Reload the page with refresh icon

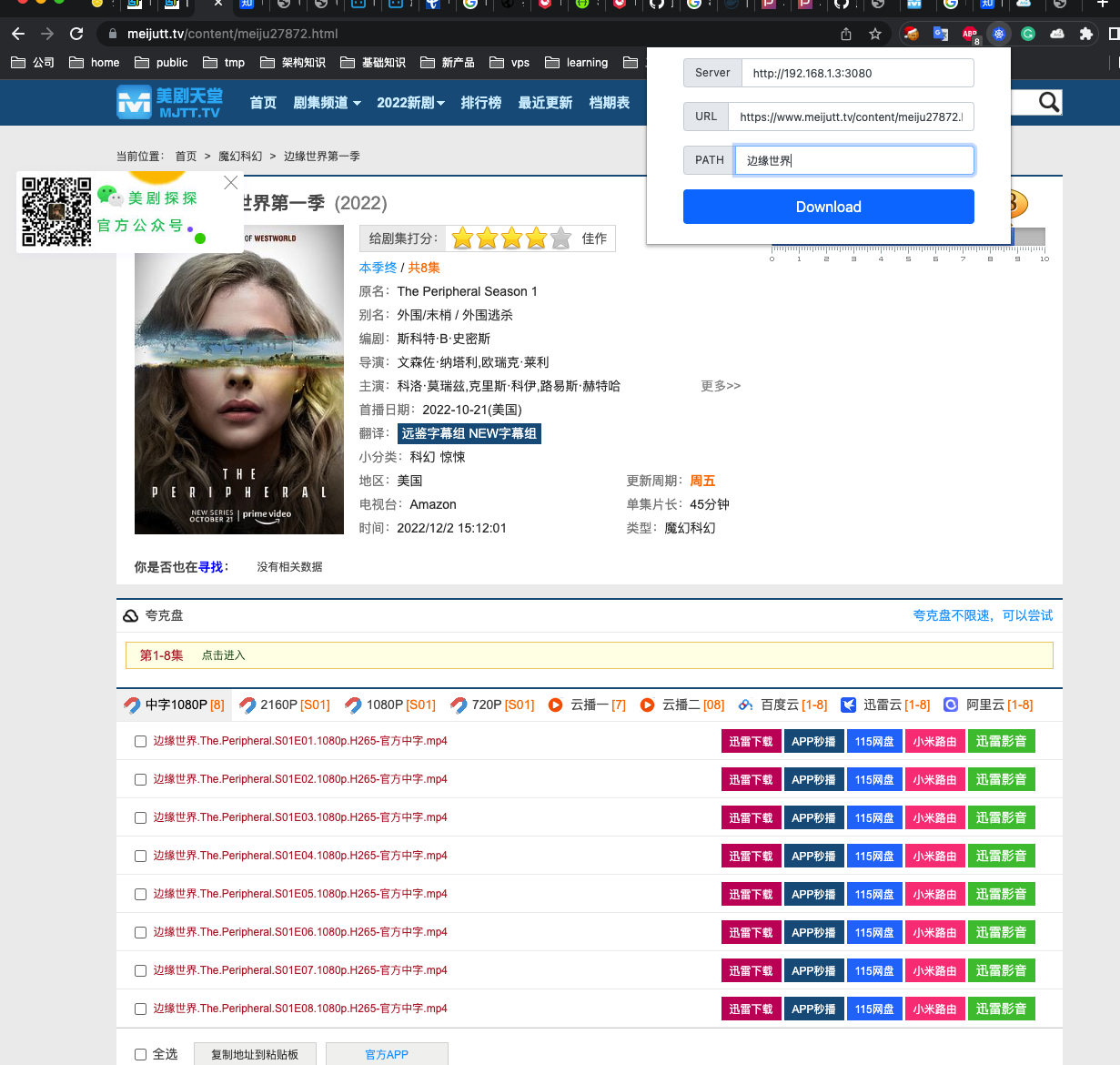(76, 34)
